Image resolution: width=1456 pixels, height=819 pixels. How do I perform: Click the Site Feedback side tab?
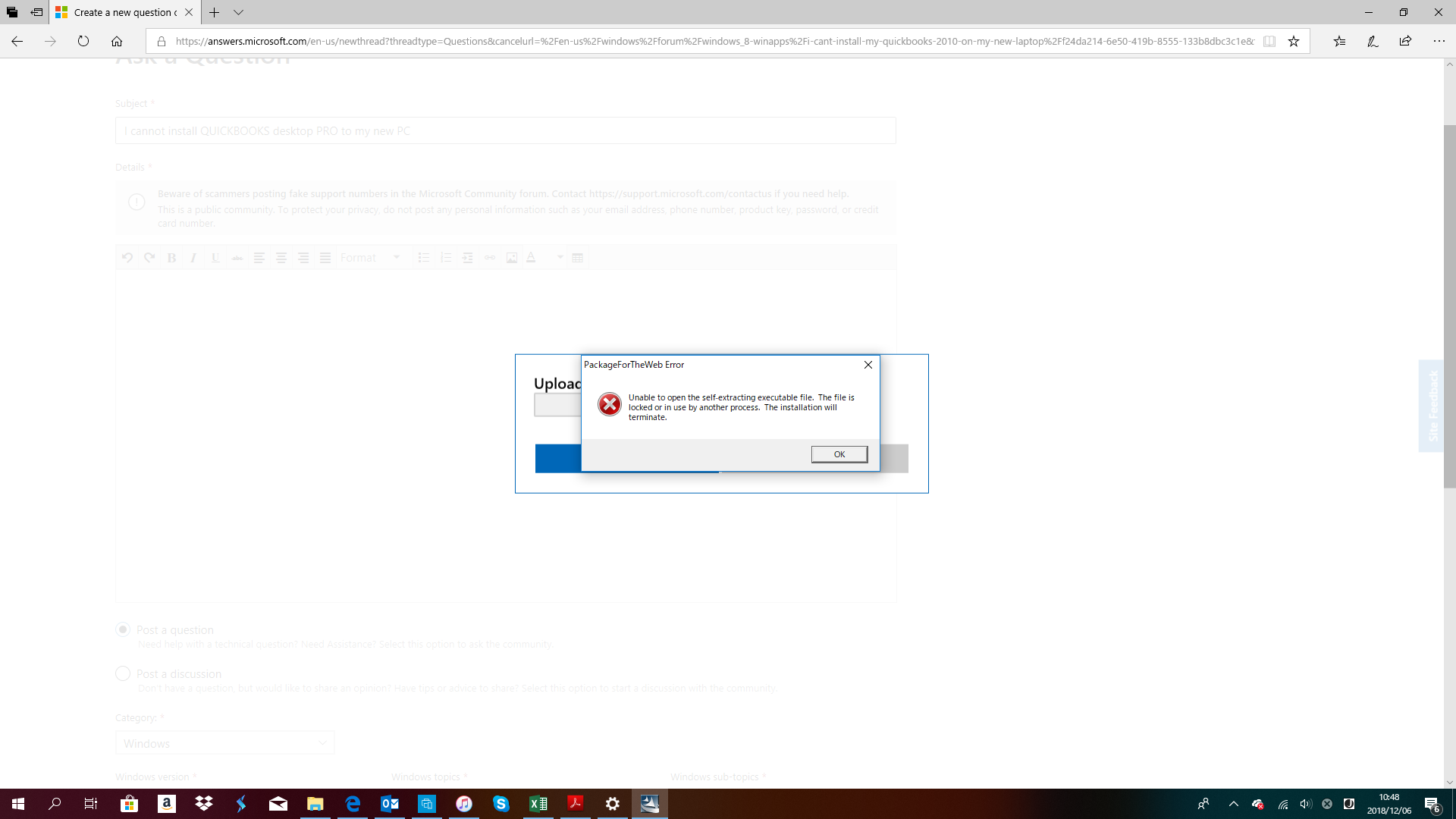[1432, 406]
